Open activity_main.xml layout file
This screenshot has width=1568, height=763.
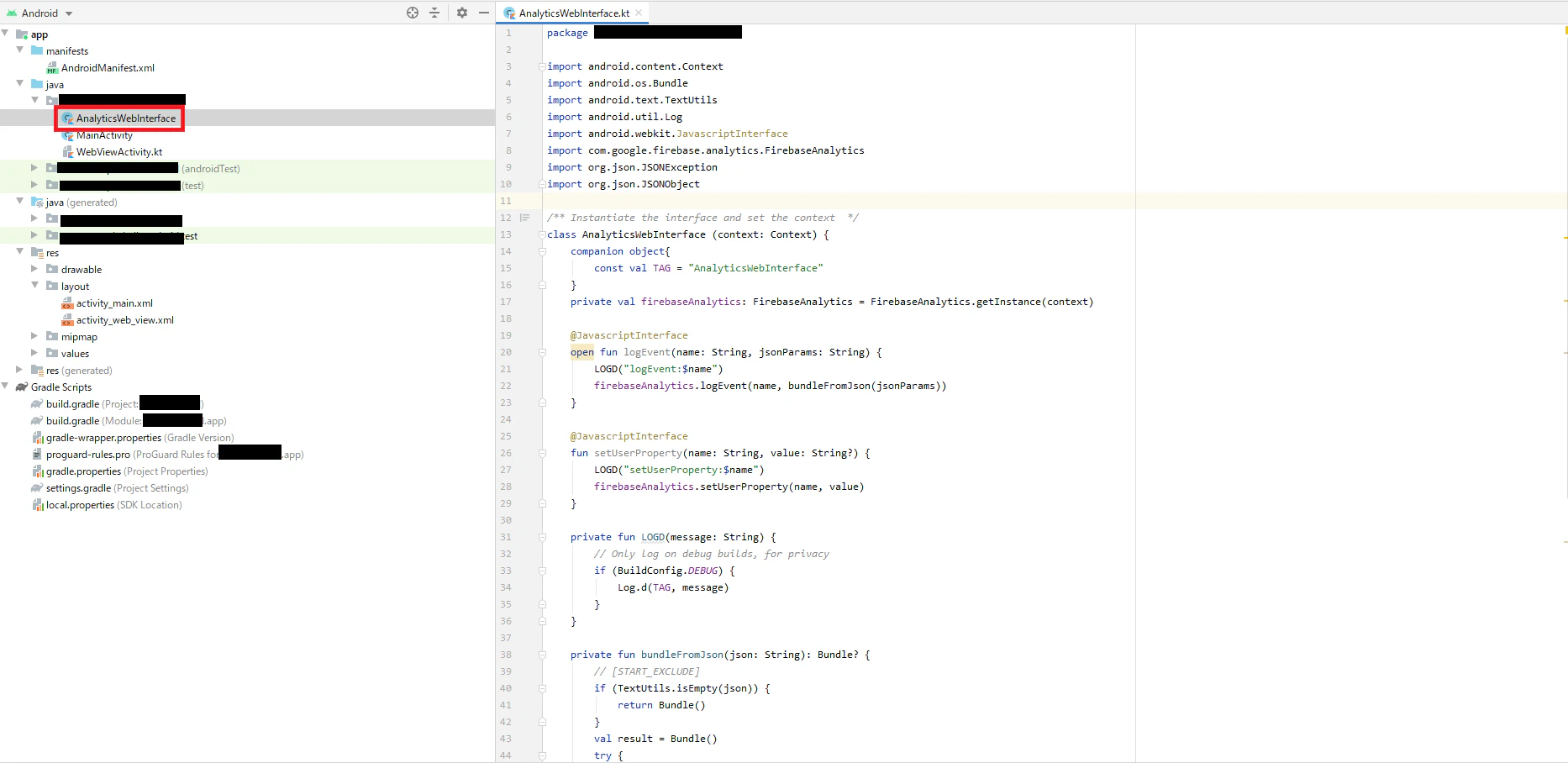[x=114, y=303]
